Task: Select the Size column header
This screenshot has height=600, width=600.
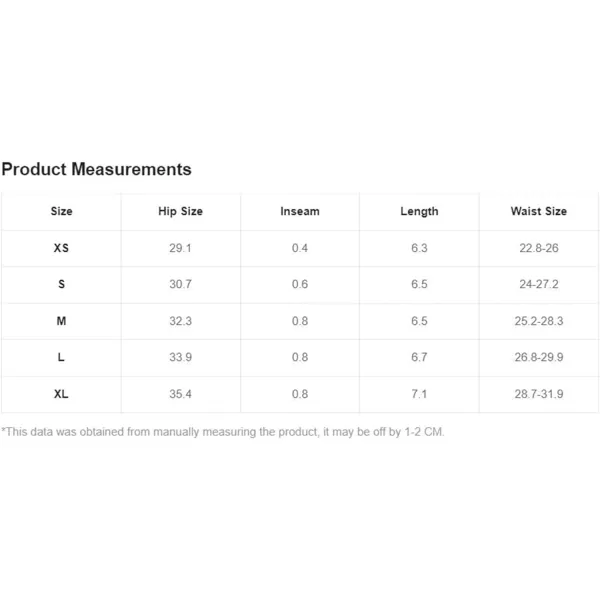Action: tap(61, 211)
